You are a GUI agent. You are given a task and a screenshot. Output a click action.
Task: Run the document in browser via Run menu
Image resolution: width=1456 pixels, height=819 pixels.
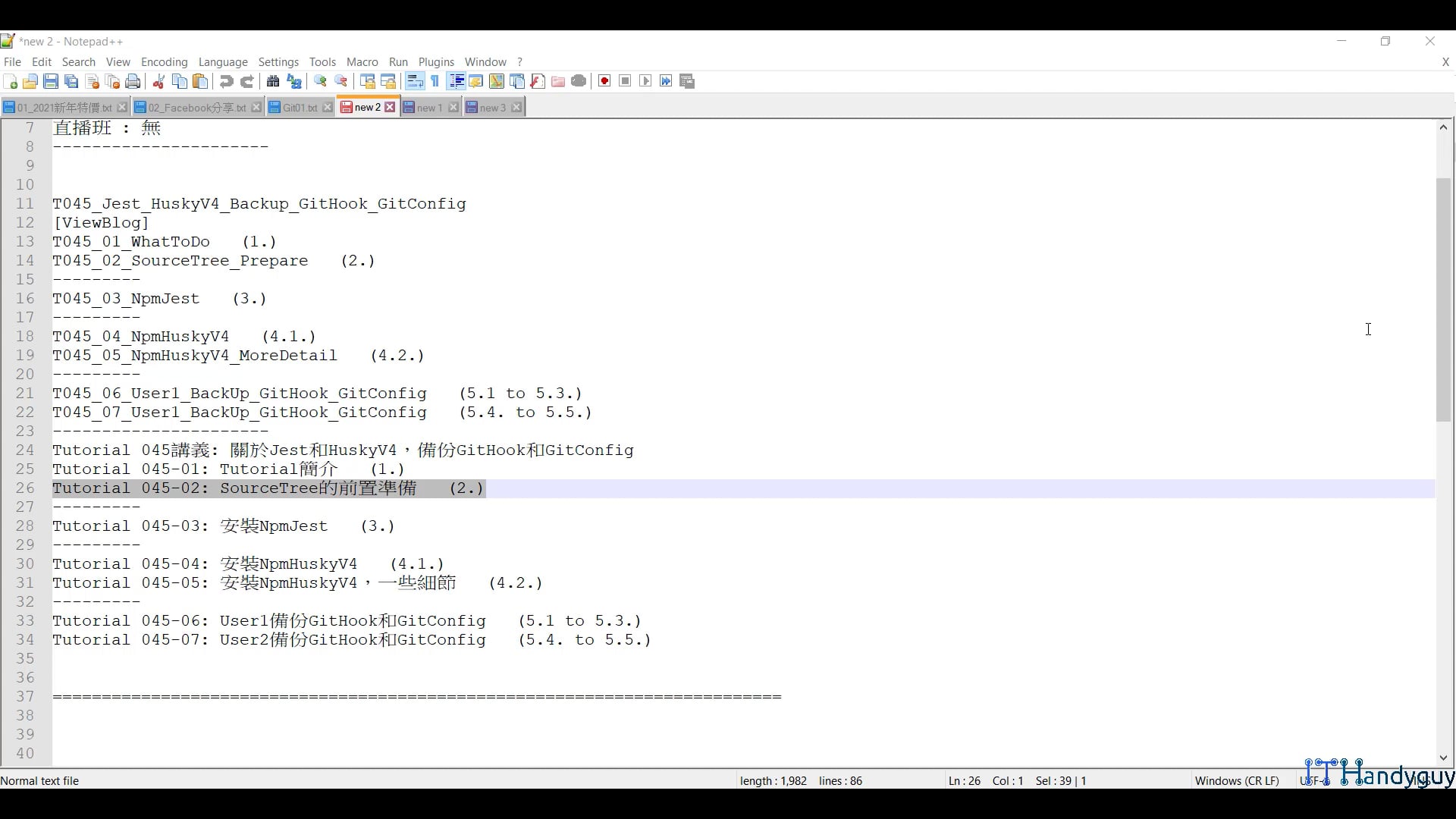point(398,61)
